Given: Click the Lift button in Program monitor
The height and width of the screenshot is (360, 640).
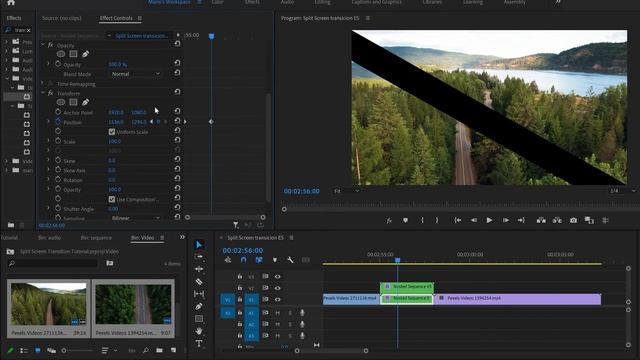Looking at the screenshot, I should (541, 220).
